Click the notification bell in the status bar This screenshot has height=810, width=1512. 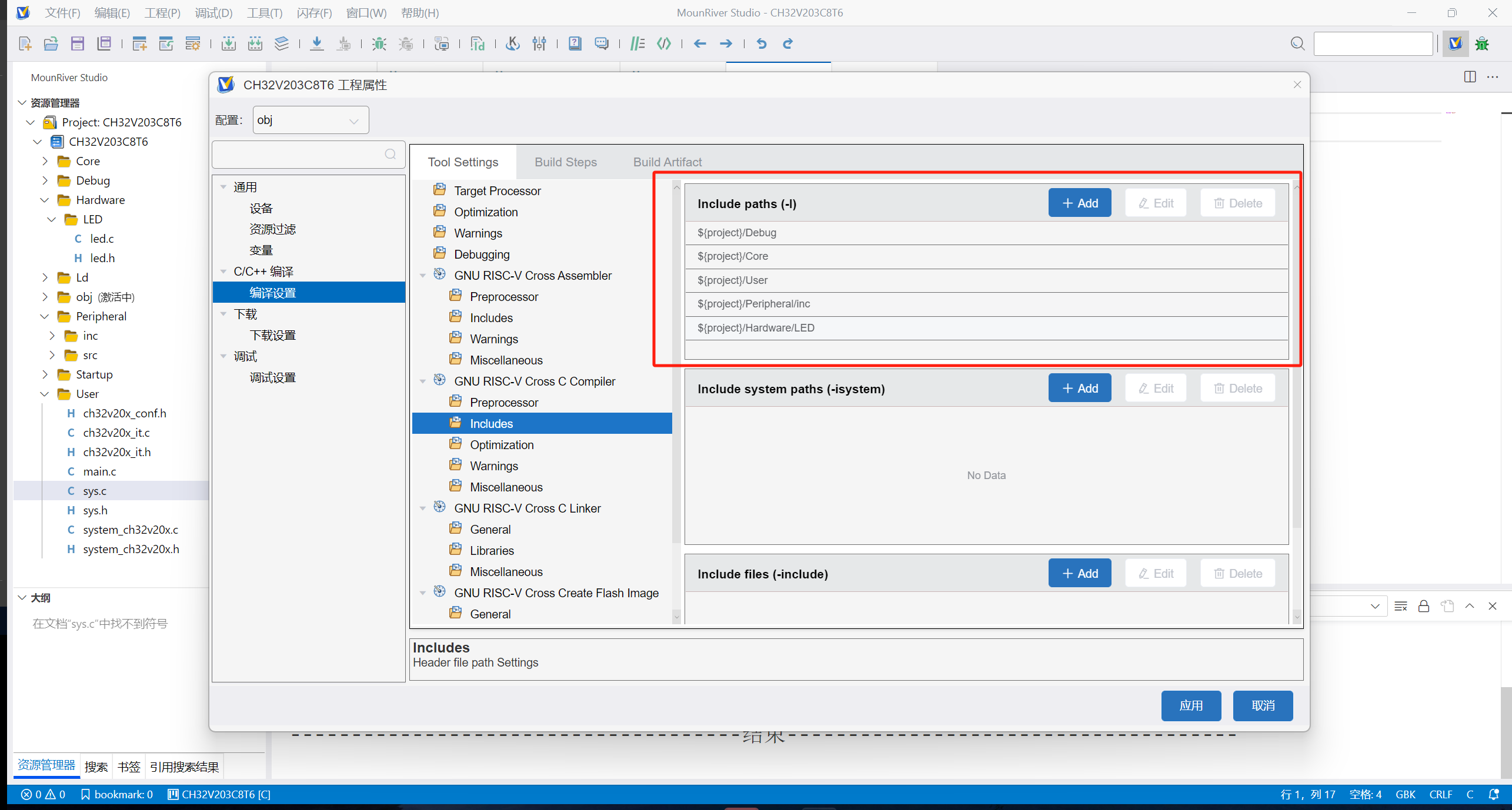[1494, 794]
